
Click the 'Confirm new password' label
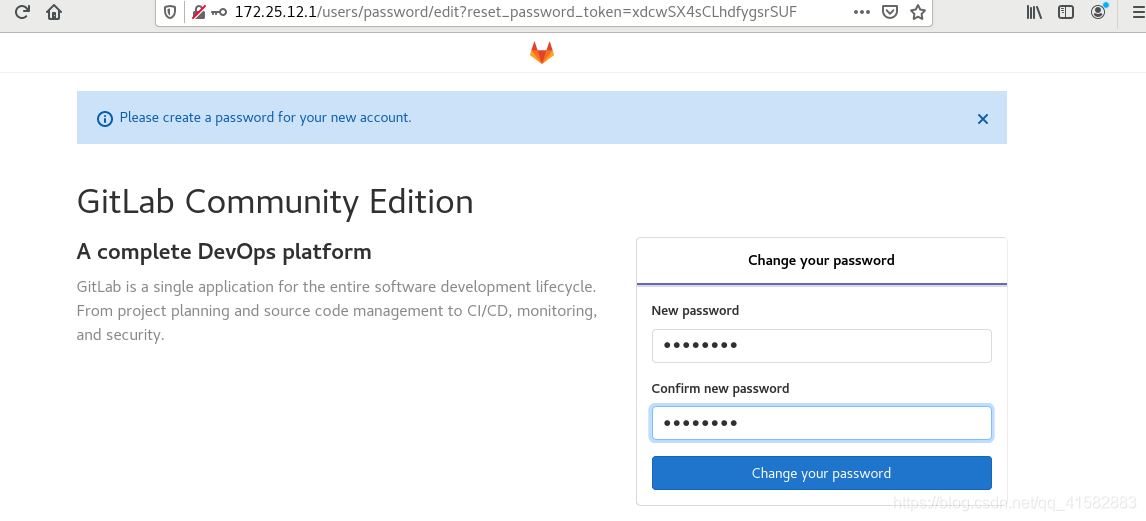tap(721, 388)
